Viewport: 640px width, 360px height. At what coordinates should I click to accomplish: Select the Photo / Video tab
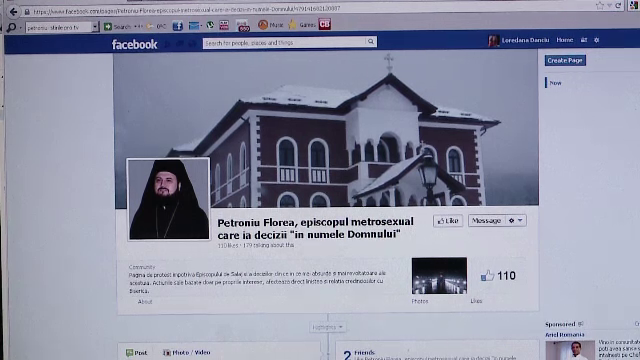(x=187, y=352)
